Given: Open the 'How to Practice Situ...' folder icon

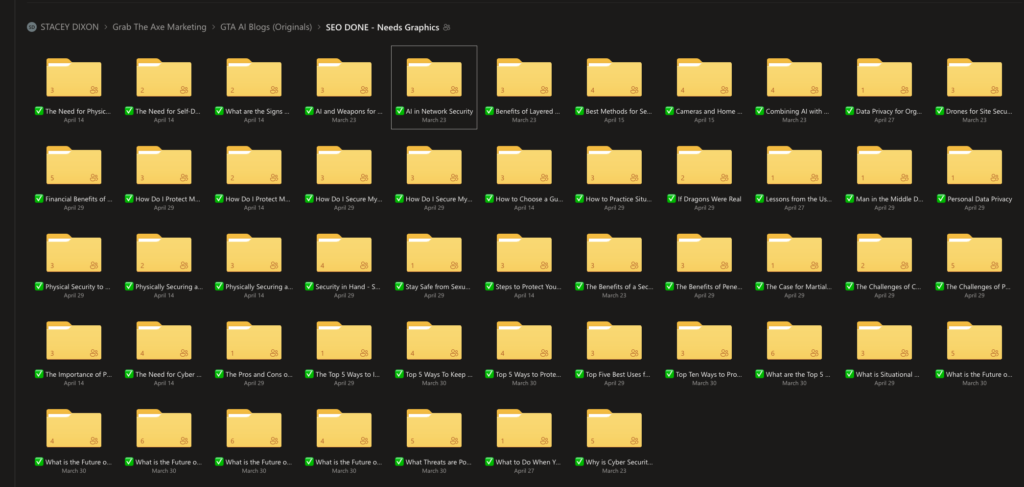Looking at the screenshot, I should tap(615, 166).
